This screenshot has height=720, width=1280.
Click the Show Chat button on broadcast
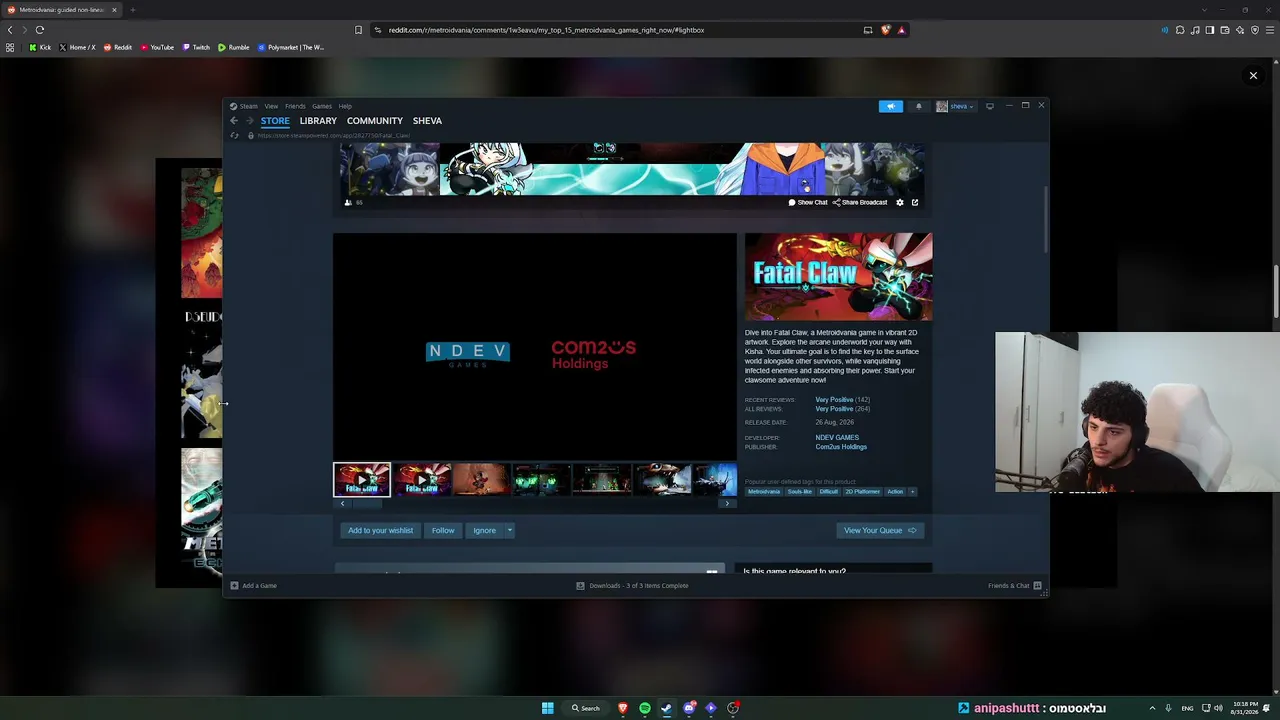808,202
